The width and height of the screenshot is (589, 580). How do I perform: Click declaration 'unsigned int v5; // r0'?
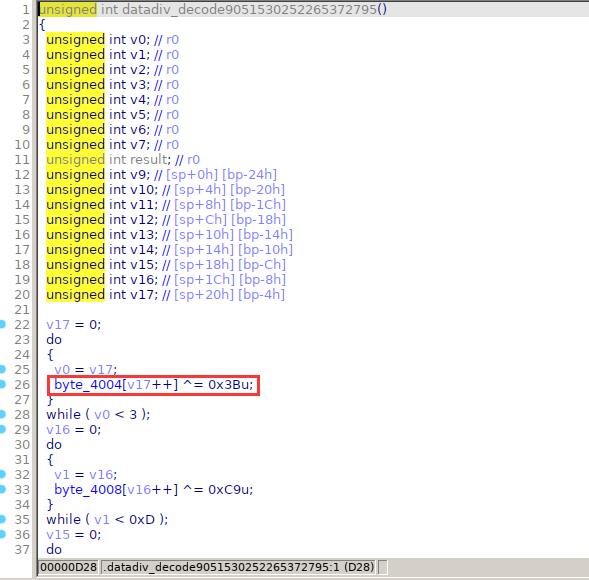tap(112, 115)
